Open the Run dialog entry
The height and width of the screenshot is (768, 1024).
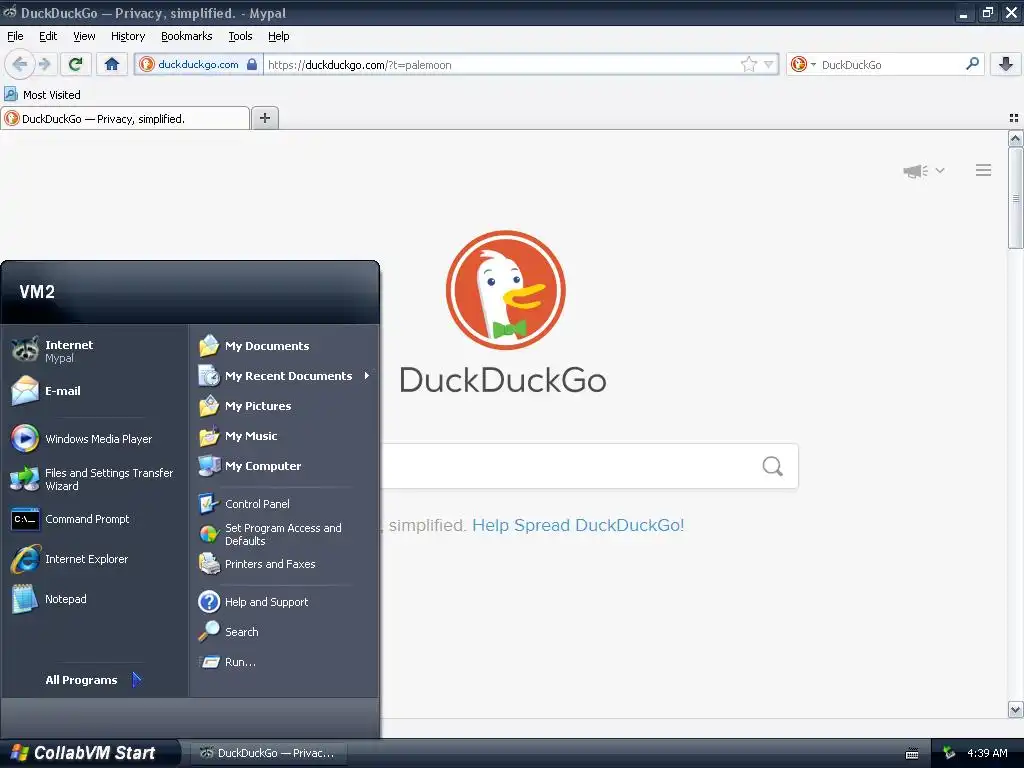[285, 662]
